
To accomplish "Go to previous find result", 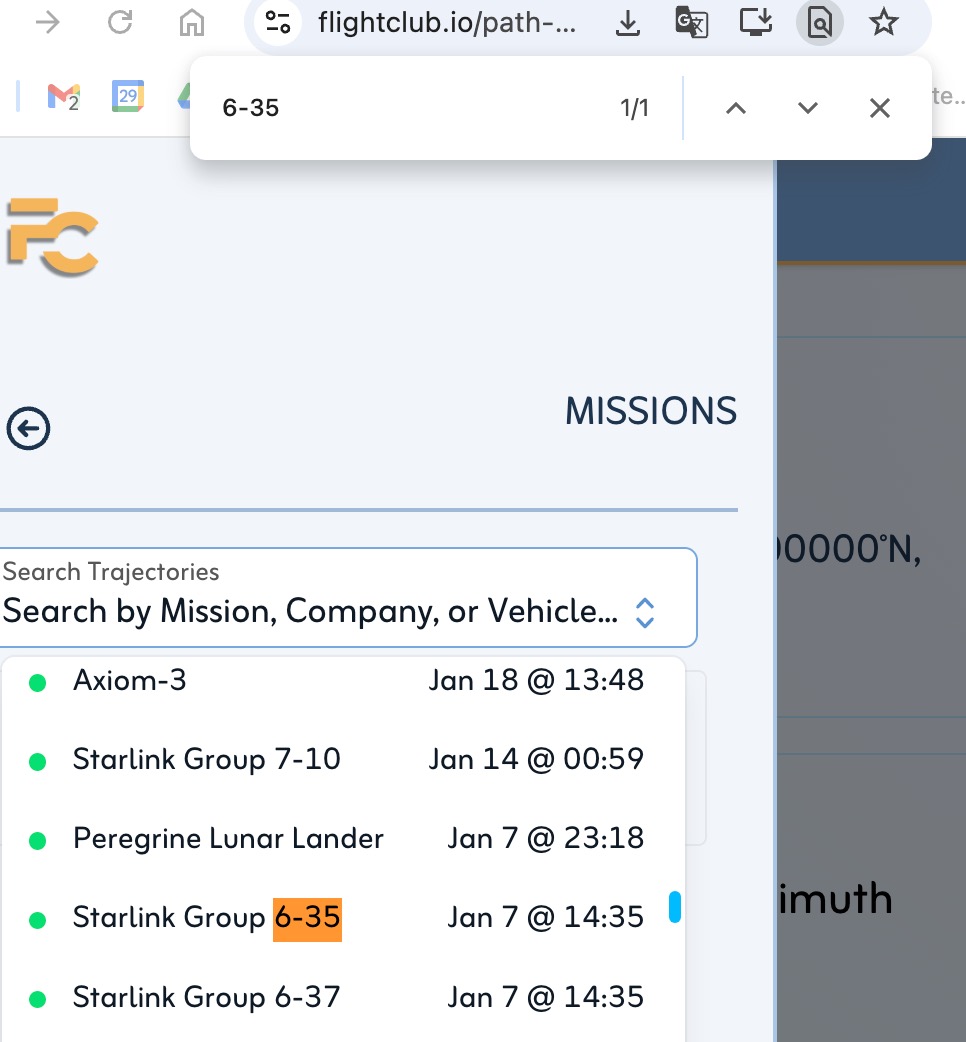I will click(736, 108).
